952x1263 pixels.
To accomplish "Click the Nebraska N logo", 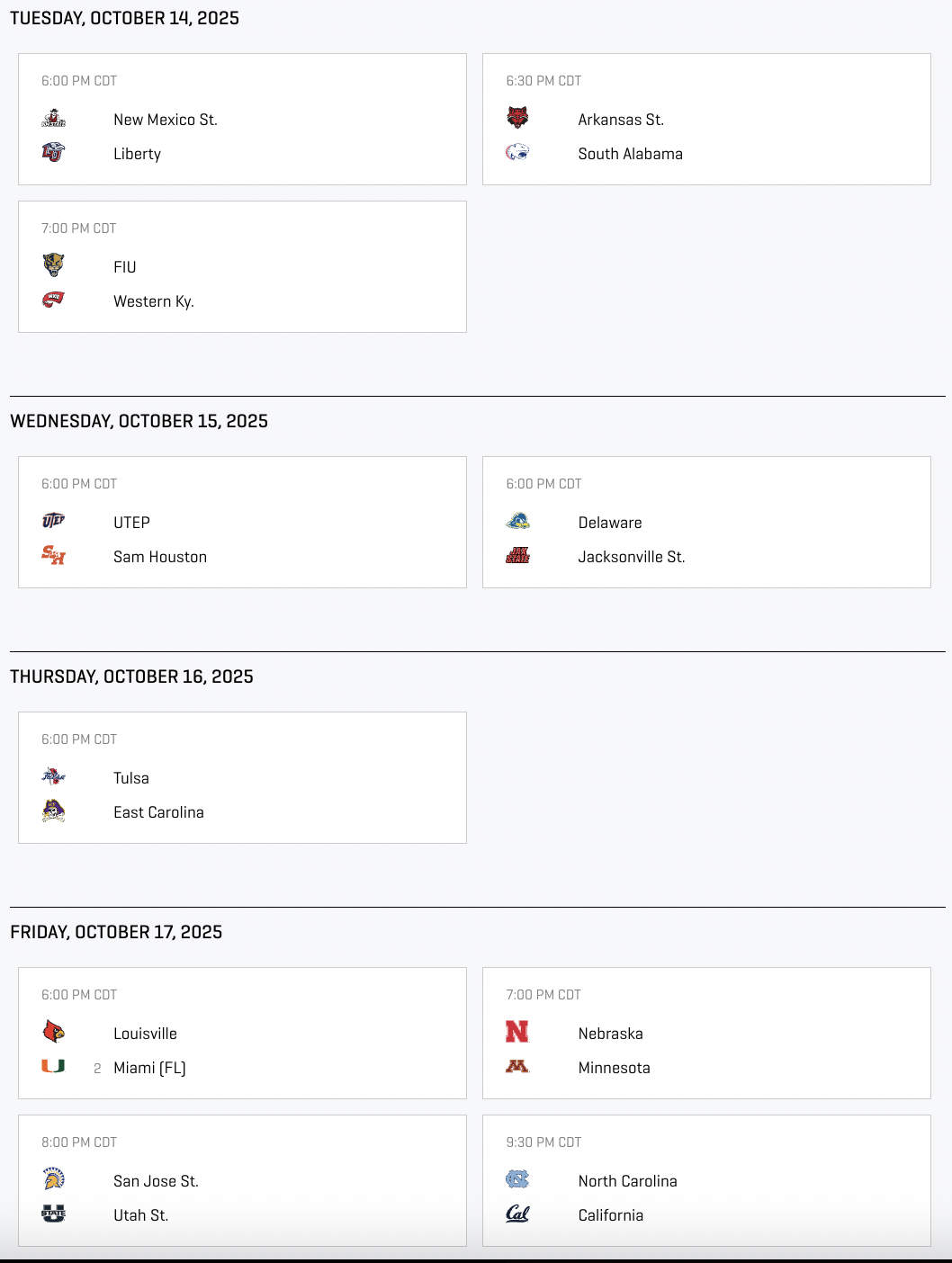I will point(517,1033).
